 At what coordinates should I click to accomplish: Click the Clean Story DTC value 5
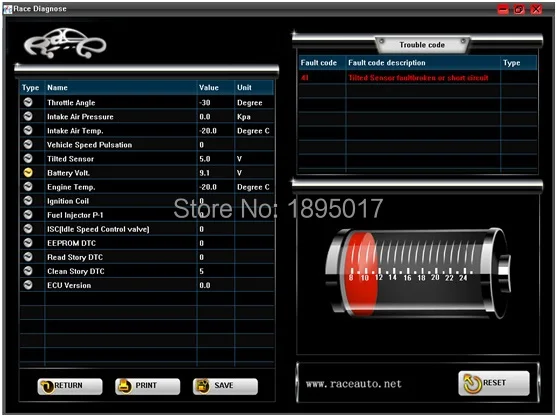[x=201, y=271]
